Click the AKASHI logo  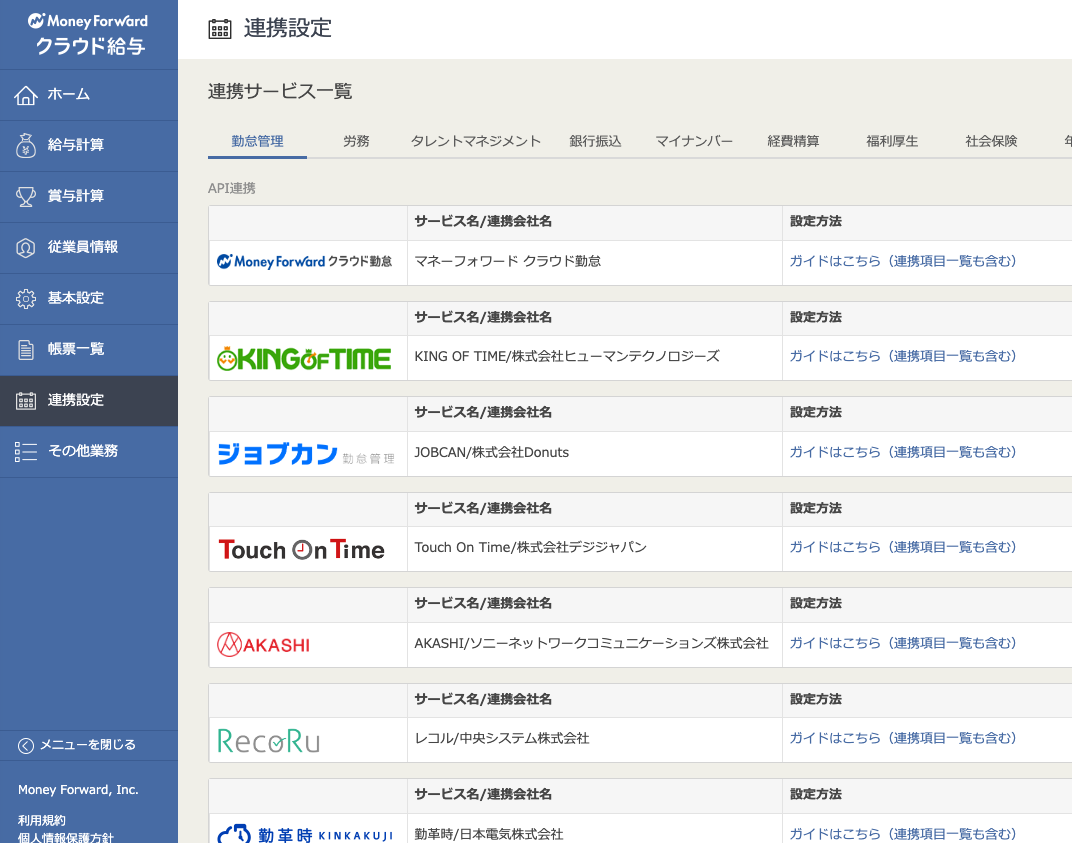click(263, 644)
